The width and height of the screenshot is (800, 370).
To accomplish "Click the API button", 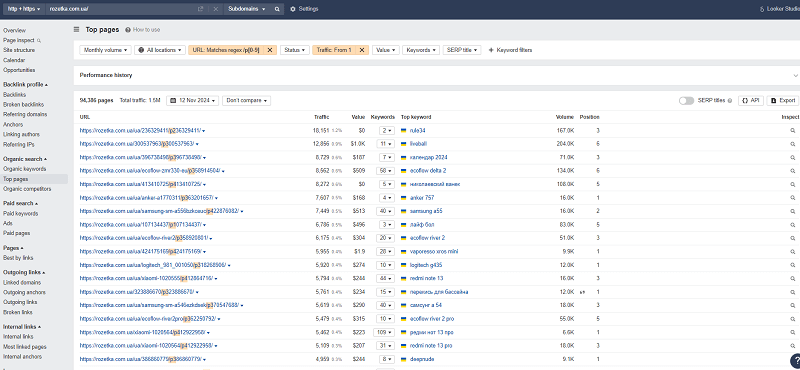I will coord(751,101).
